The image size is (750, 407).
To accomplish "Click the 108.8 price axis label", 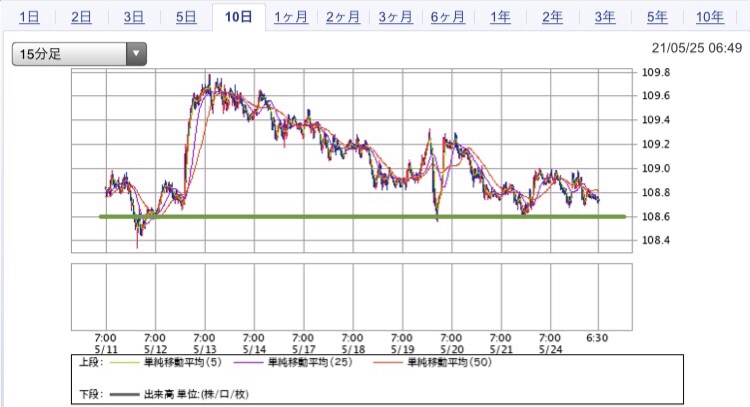I will click(656, 193).
